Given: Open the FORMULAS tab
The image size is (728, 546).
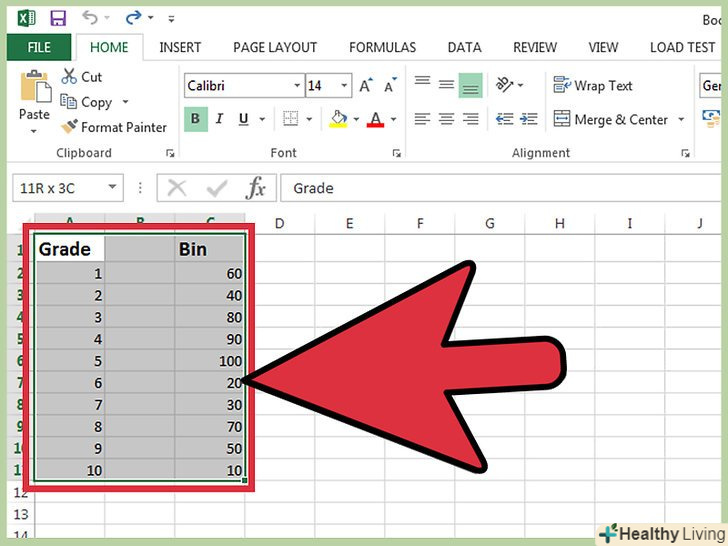Looking at the screenshot, I should pos(383,47).
